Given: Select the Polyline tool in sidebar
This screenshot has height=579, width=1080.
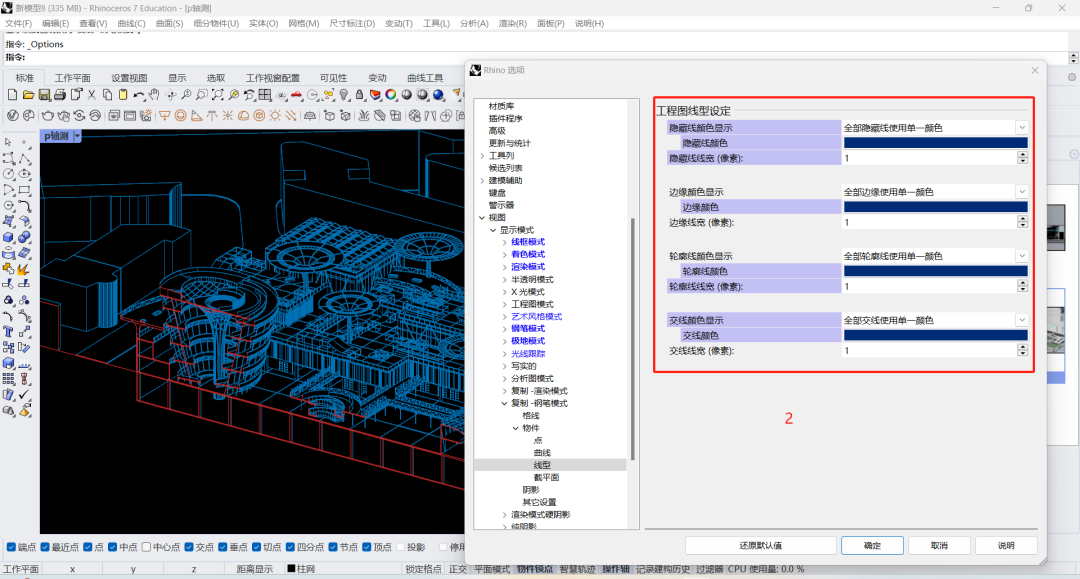Looking at the screenshot, I should 24,158.
